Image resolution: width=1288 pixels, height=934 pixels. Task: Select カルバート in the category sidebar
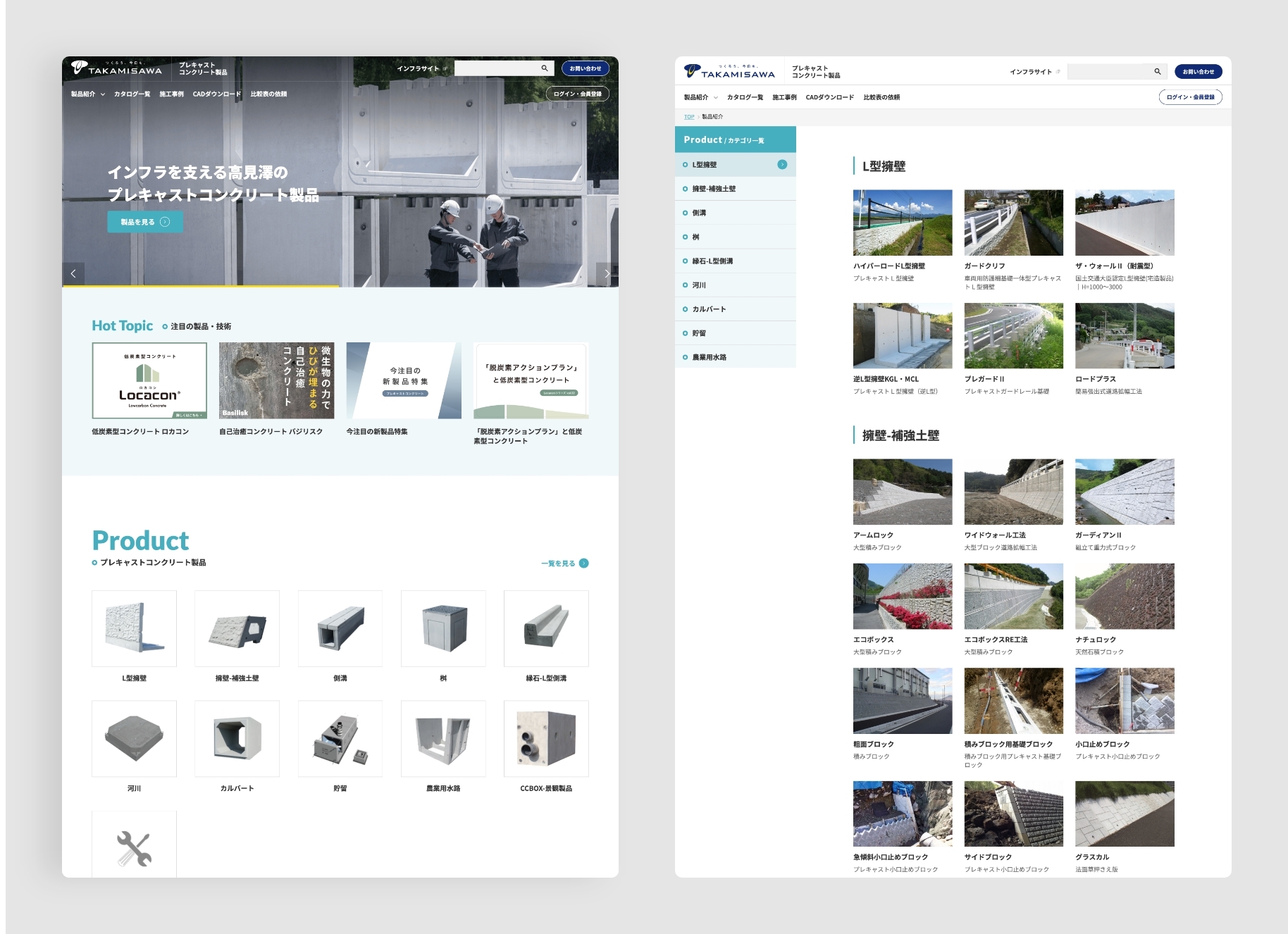point(709,309)
